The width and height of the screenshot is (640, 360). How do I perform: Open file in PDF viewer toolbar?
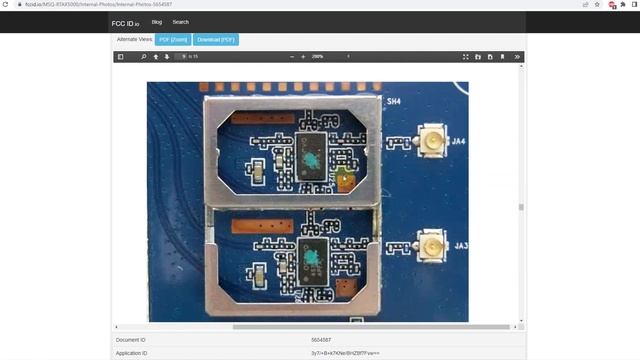(478, 57)
